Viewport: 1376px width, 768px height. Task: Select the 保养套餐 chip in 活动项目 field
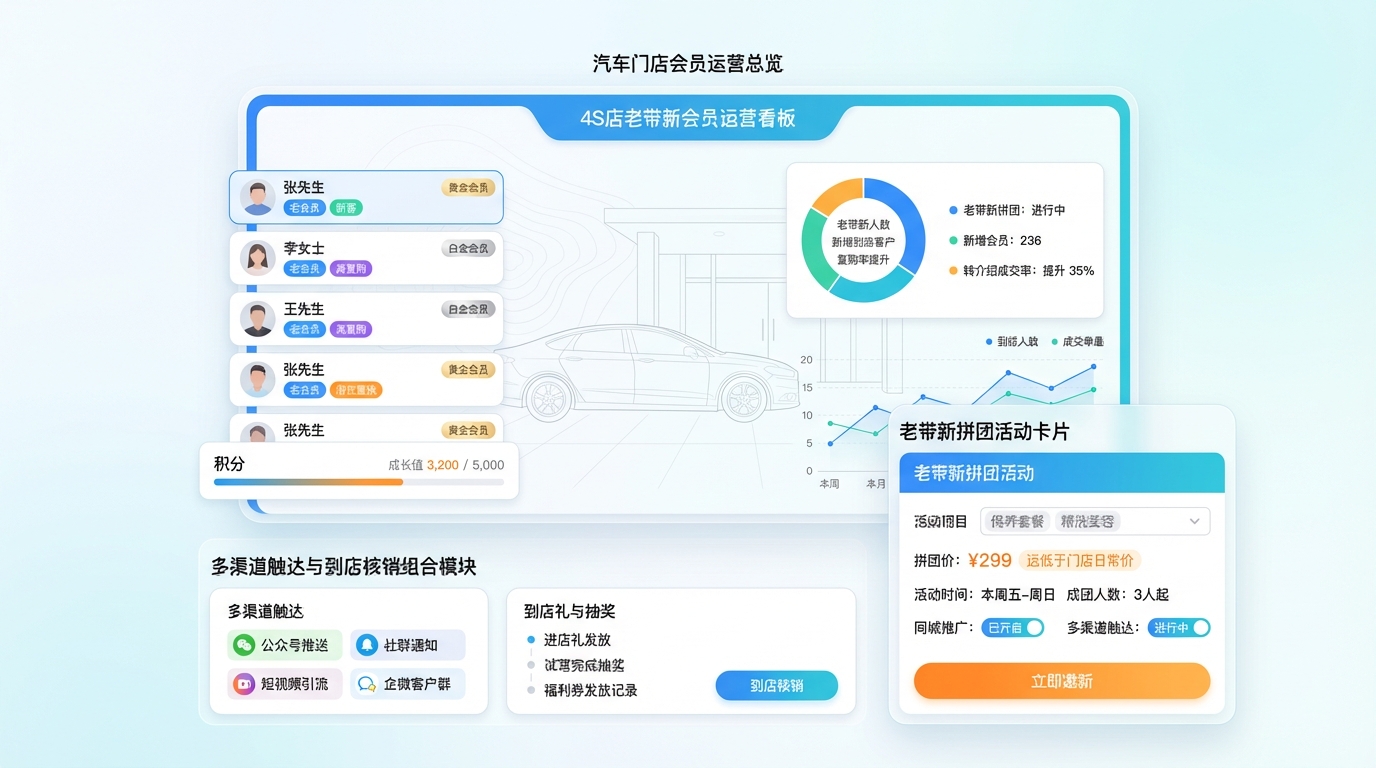click(x=1016, y=522)
